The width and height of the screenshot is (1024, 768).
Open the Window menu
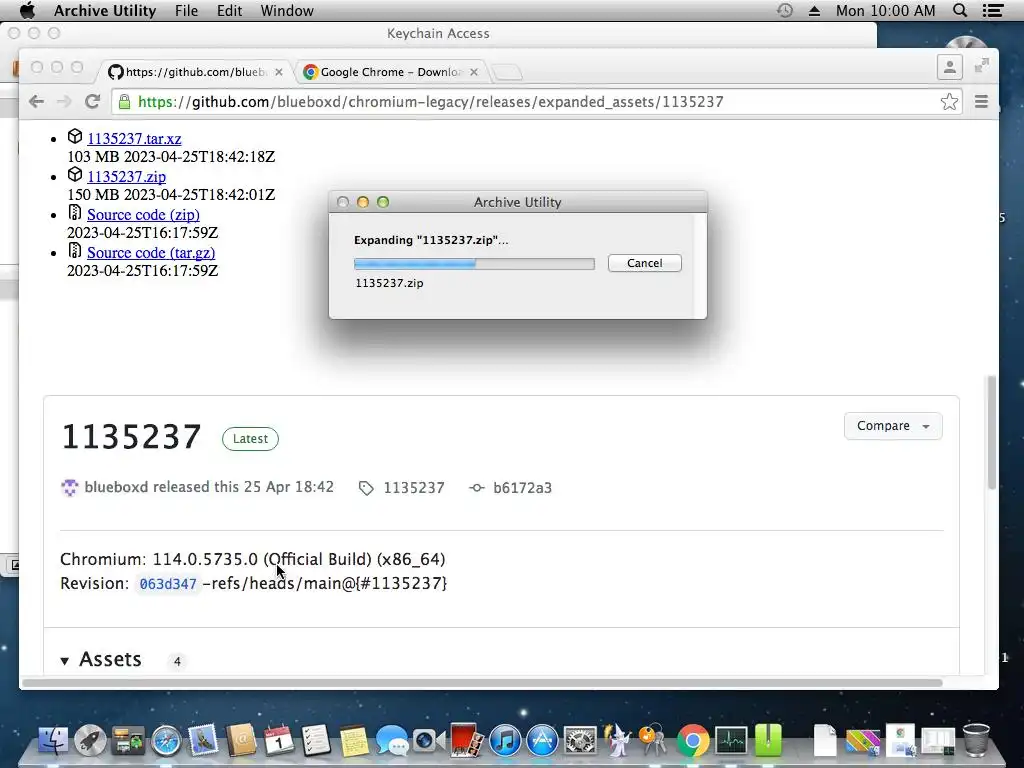[287, 10]
